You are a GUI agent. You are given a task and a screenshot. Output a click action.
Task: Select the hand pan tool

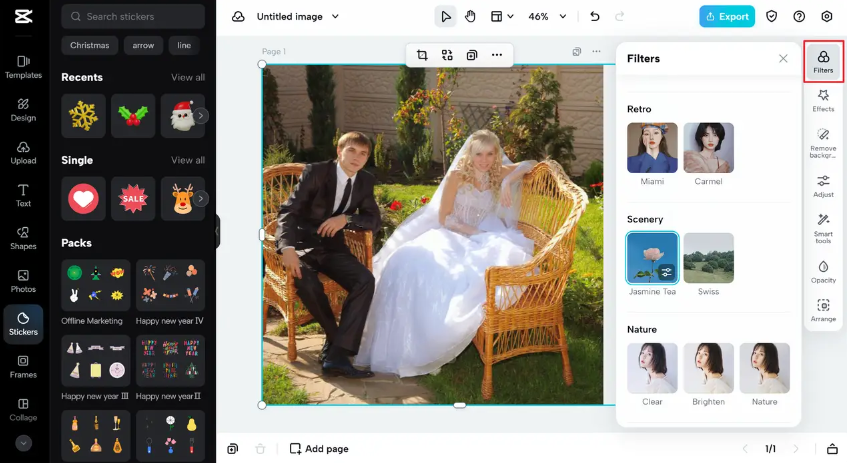470,17
